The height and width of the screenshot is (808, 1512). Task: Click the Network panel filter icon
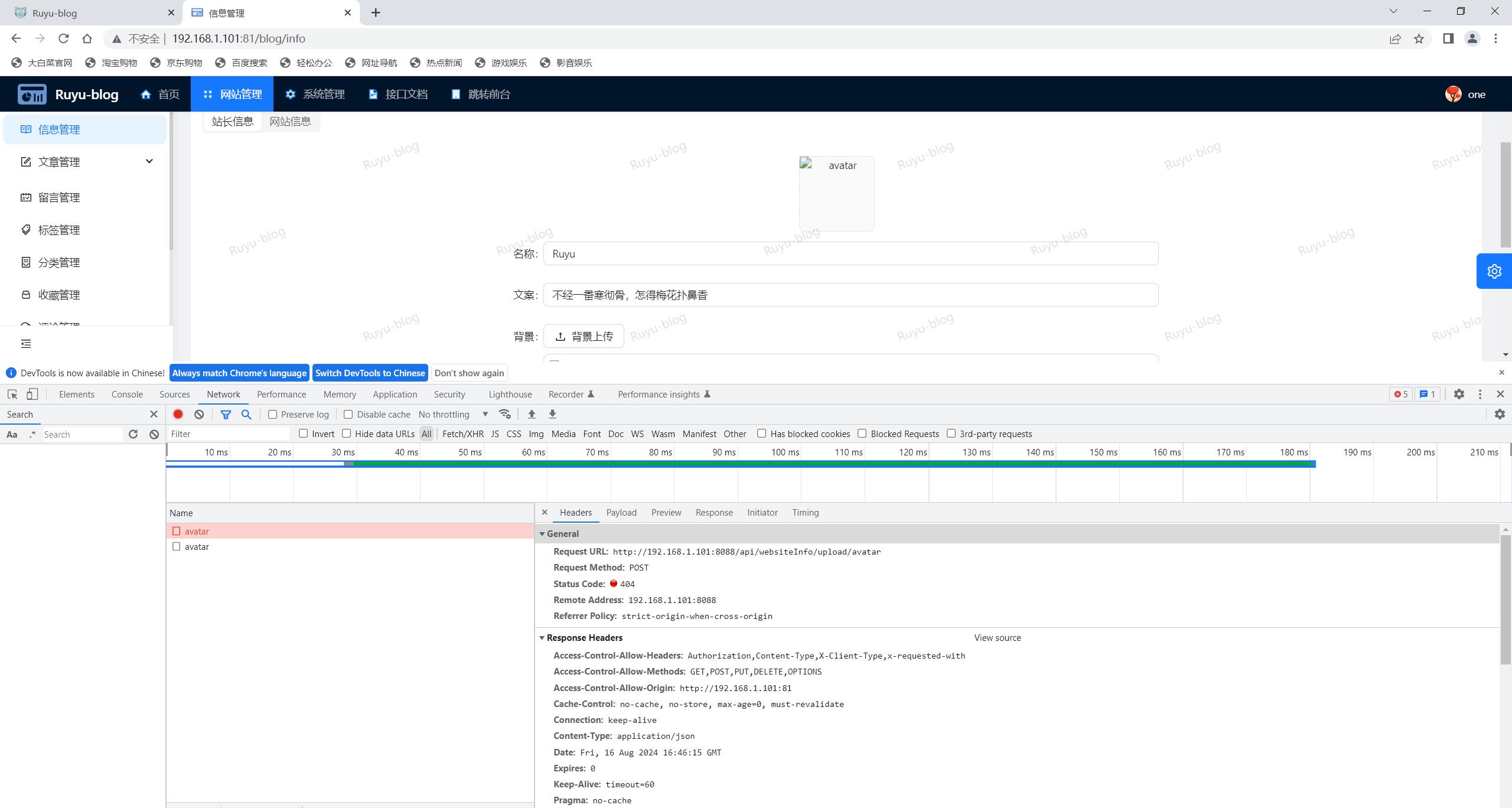point(224,414)
